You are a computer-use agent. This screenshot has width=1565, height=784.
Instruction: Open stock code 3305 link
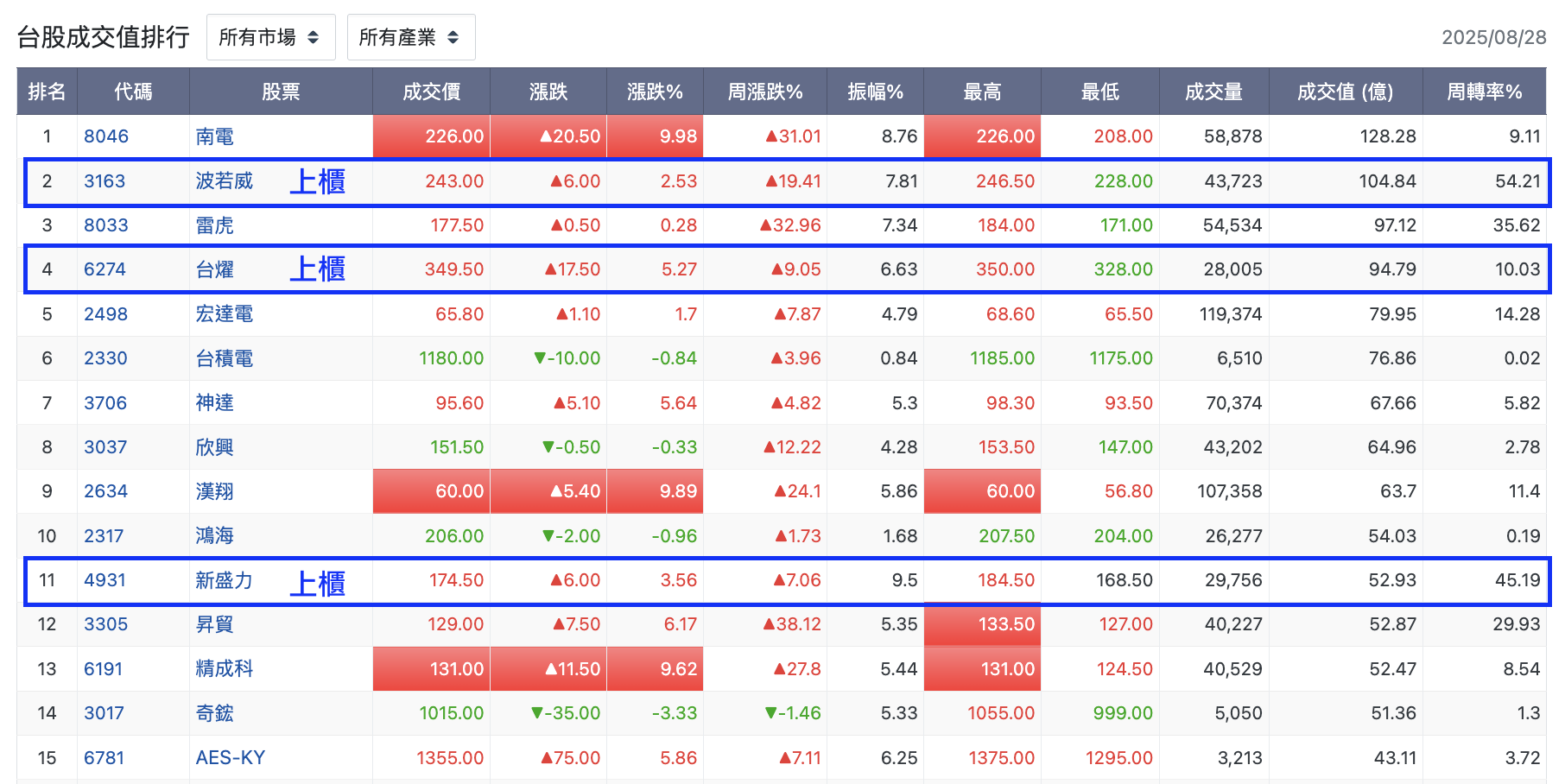pos(105,624)
